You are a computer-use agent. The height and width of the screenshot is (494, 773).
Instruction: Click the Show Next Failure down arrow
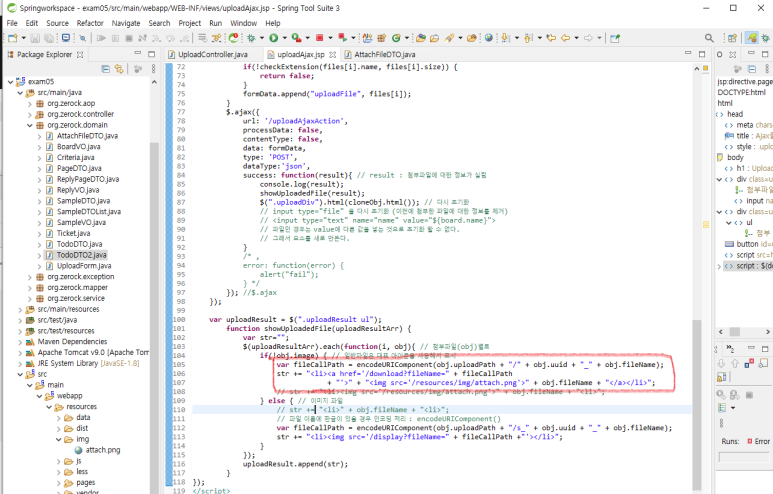[x=721, y=364]
